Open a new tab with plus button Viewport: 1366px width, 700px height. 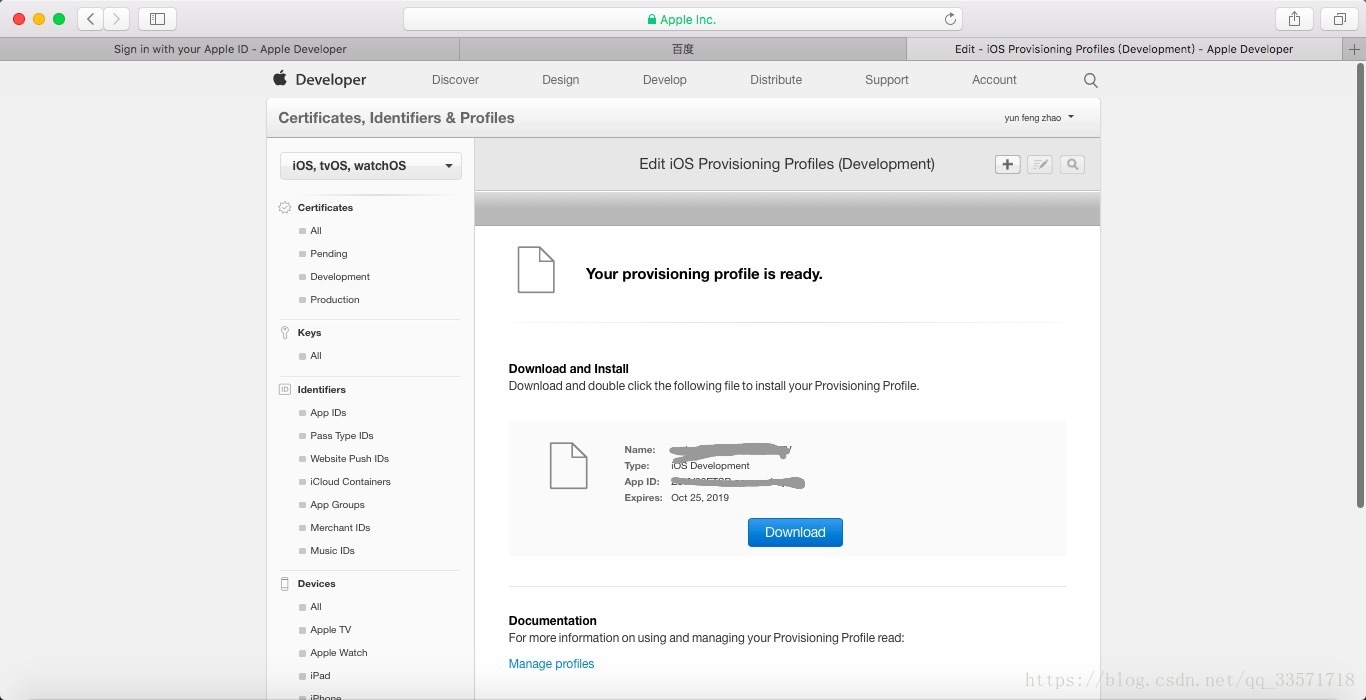(x=1354, y=49)
